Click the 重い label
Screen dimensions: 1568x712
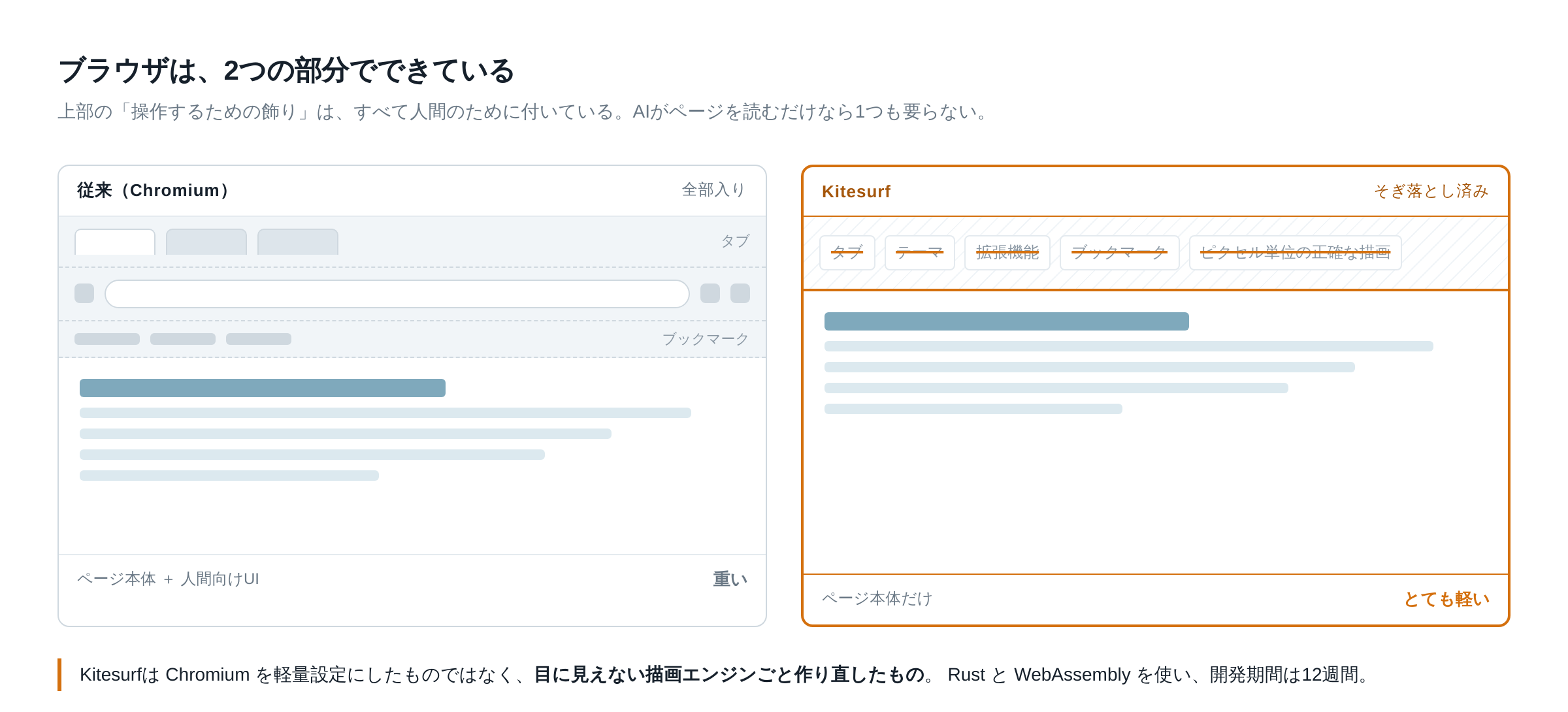pyautogui.click(x=730, y=579)
